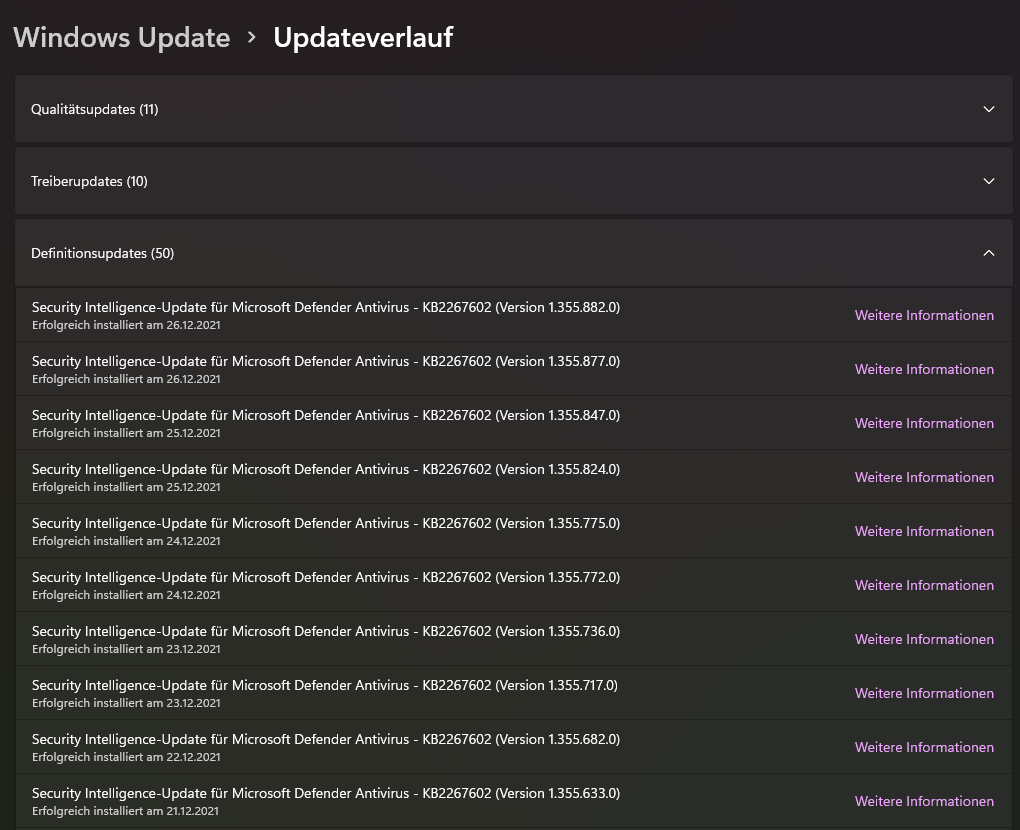Open Weitere Informationen for version 1.355.717.0
The image size is (1020, 830).
coord(924,693)
